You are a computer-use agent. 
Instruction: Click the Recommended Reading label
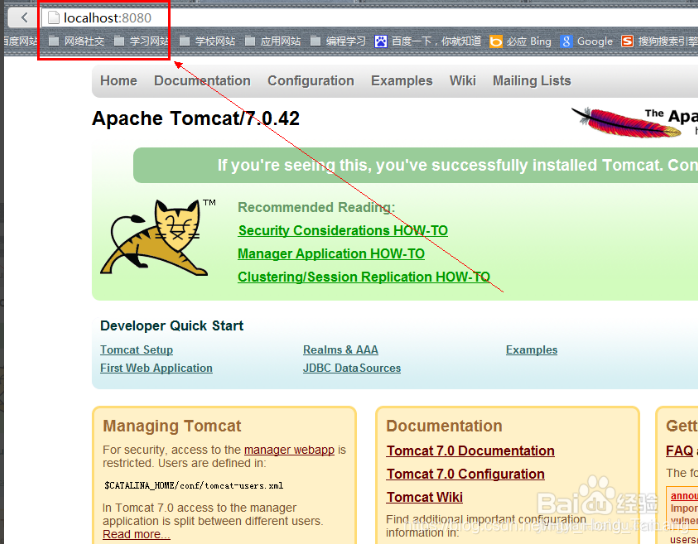point(317,207)
